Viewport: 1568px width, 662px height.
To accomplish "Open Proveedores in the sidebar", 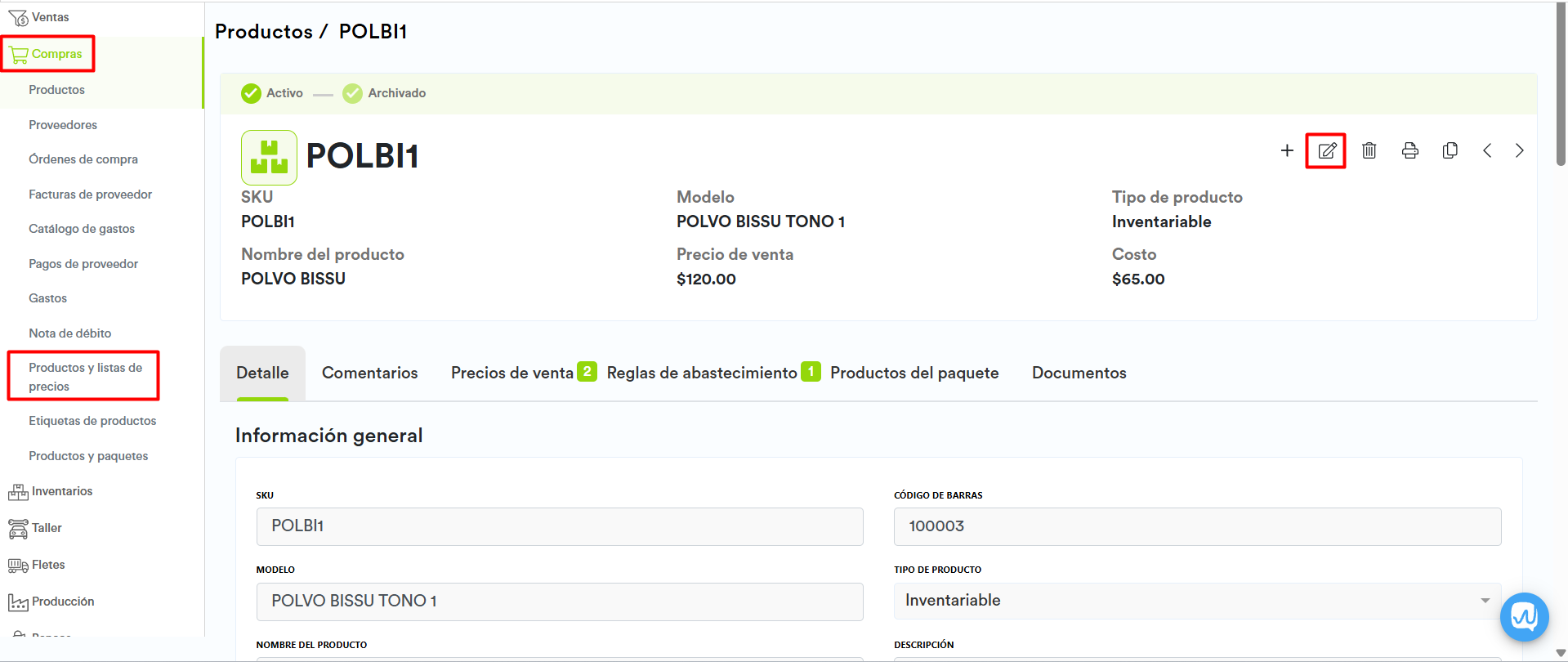I will coord(63,125).
